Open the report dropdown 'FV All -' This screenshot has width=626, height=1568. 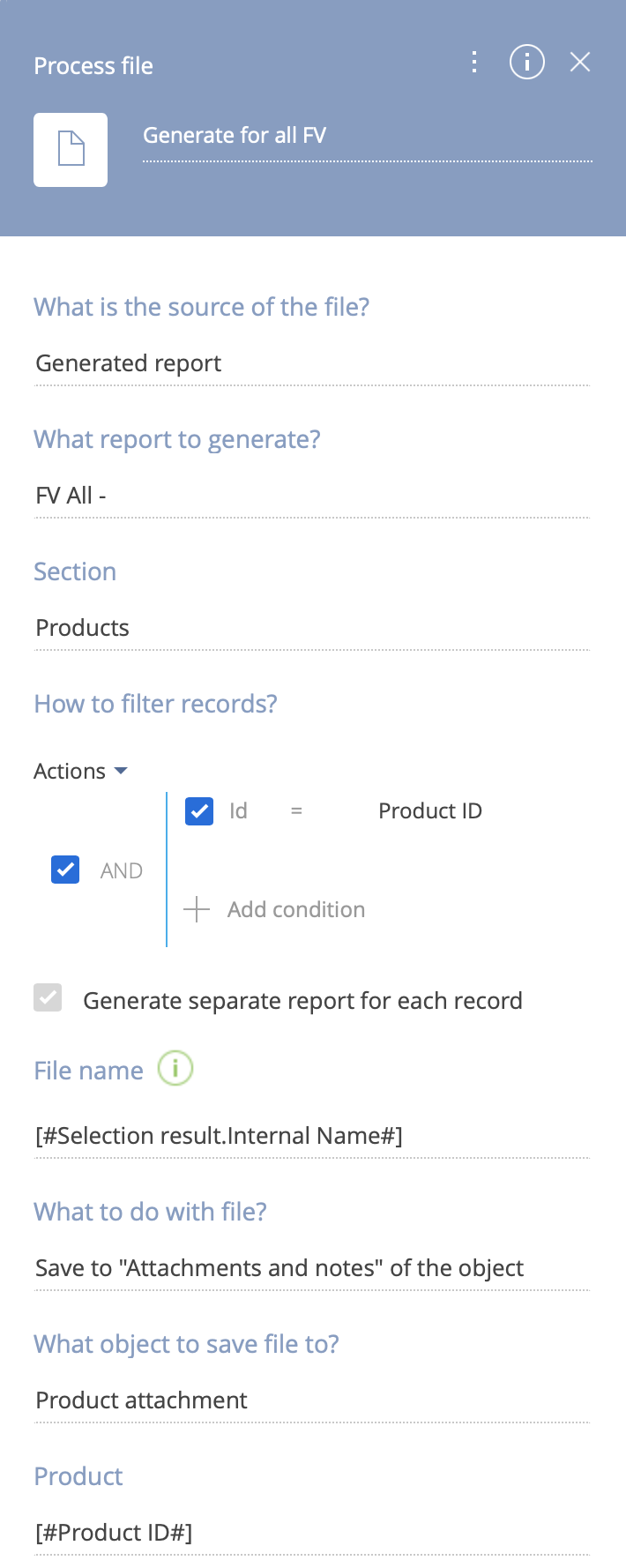[312, 496]
